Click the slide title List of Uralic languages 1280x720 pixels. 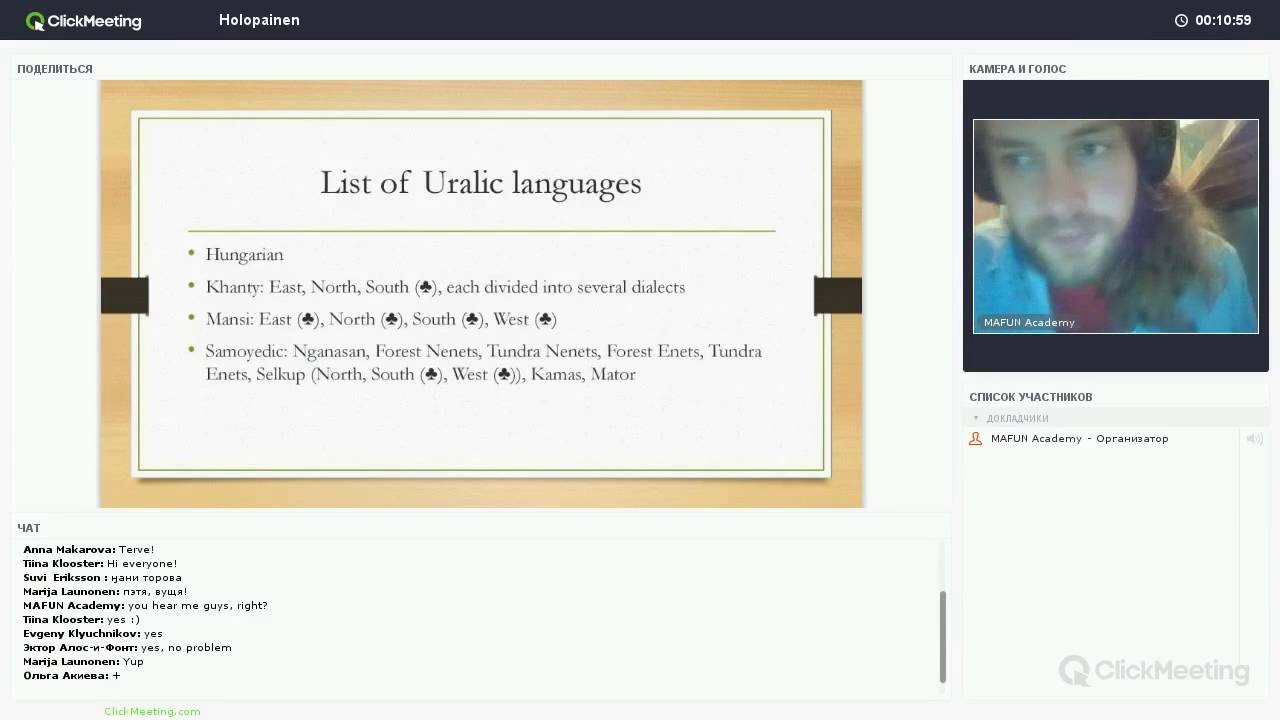[x=480, y=183]
